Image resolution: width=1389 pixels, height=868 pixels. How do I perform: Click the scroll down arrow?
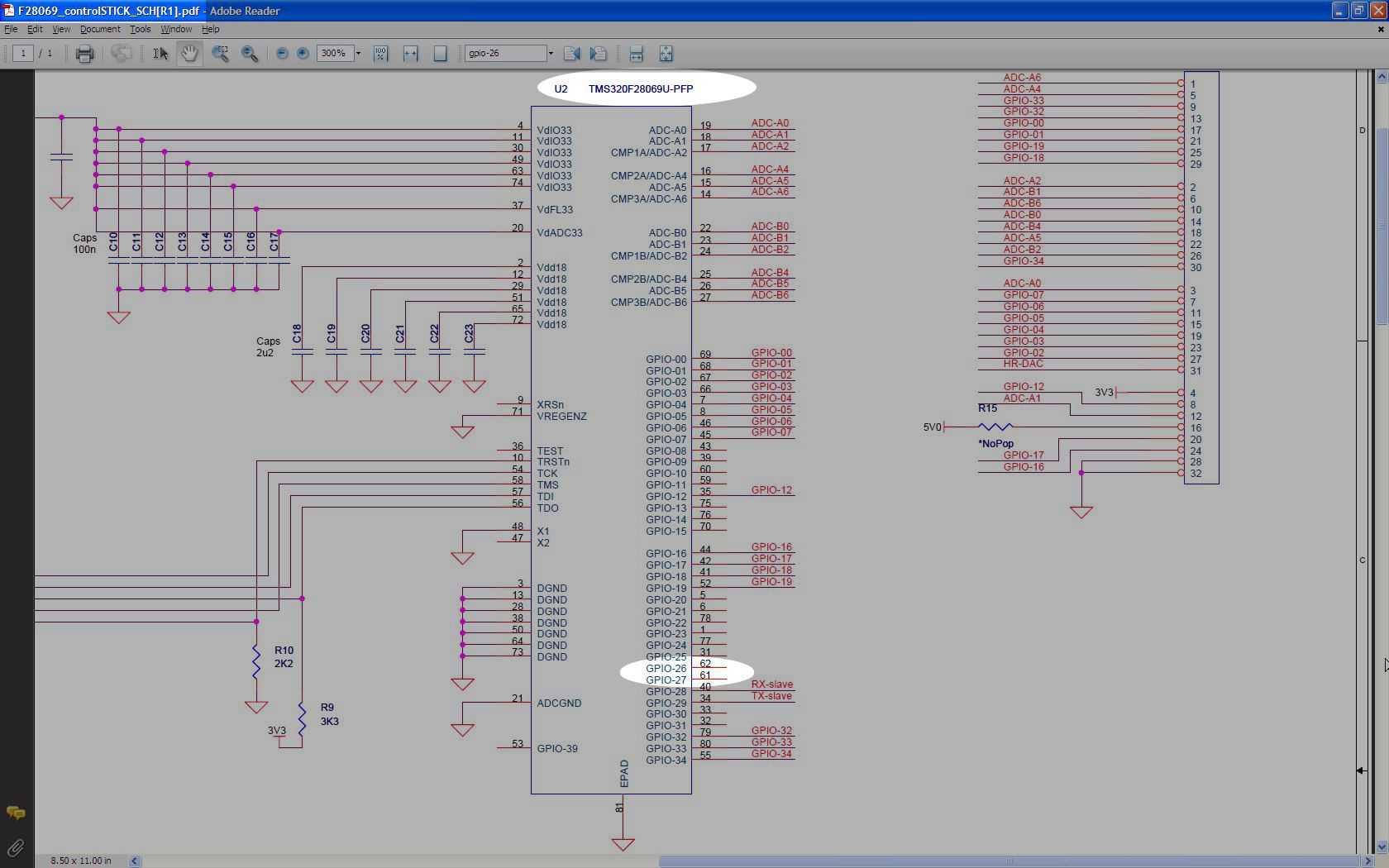[1381, 847]
